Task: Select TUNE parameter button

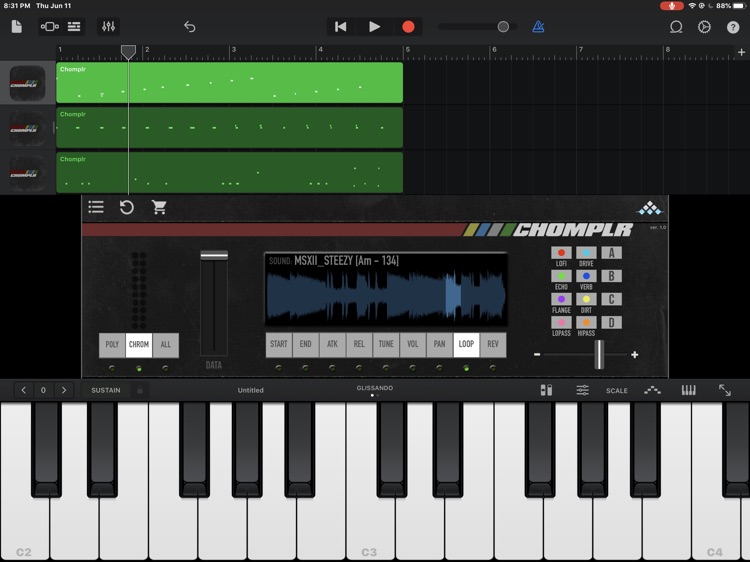Action: click(386, 344)
